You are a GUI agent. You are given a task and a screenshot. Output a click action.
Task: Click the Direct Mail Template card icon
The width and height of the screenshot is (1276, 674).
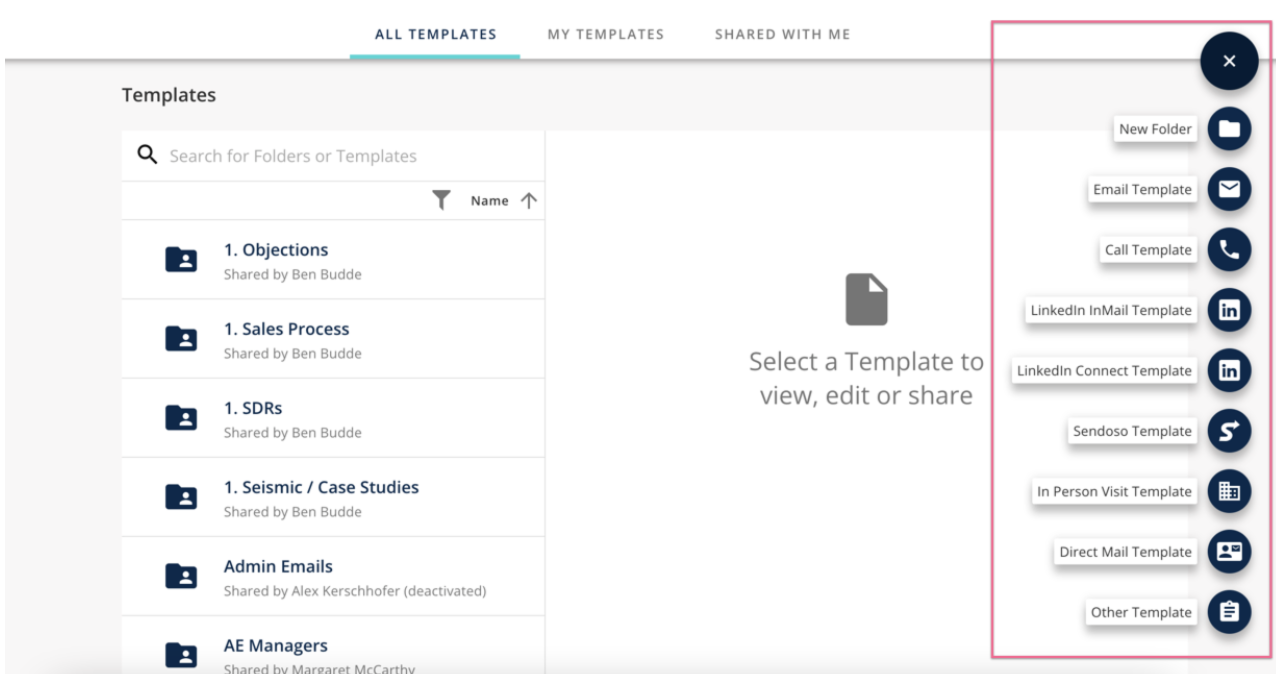[x=1229, y=552]
